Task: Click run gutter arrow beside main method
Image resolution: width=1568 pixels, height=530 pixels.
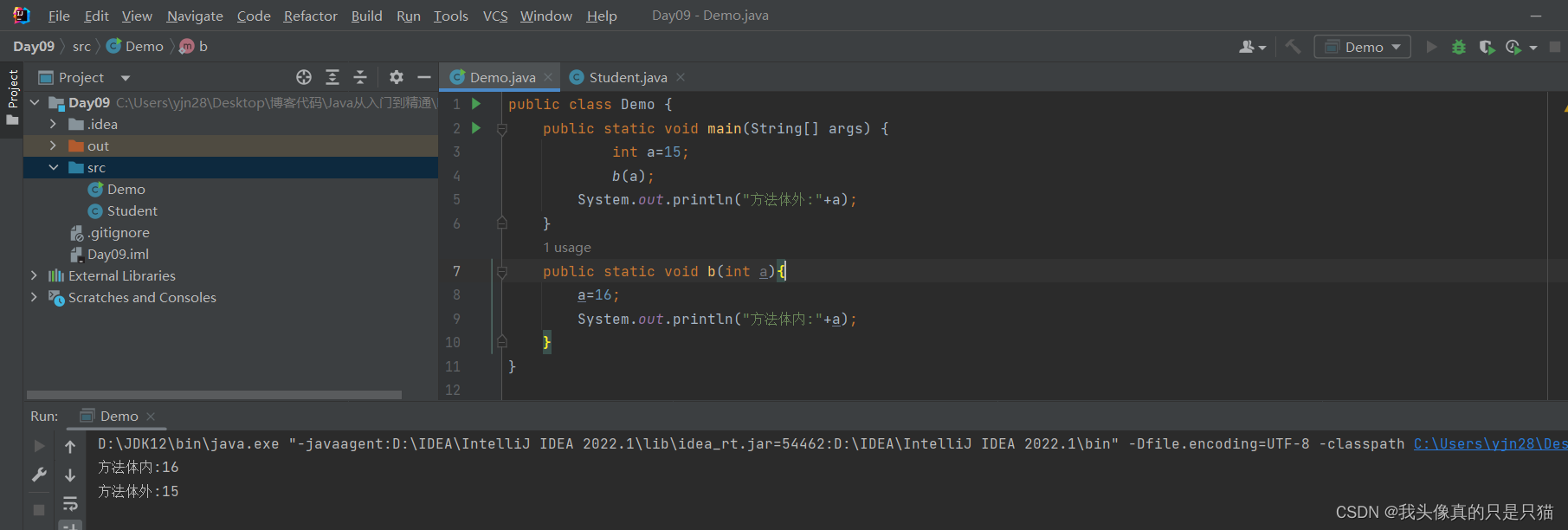Action: pyautogui.click(x=476, y=128)
